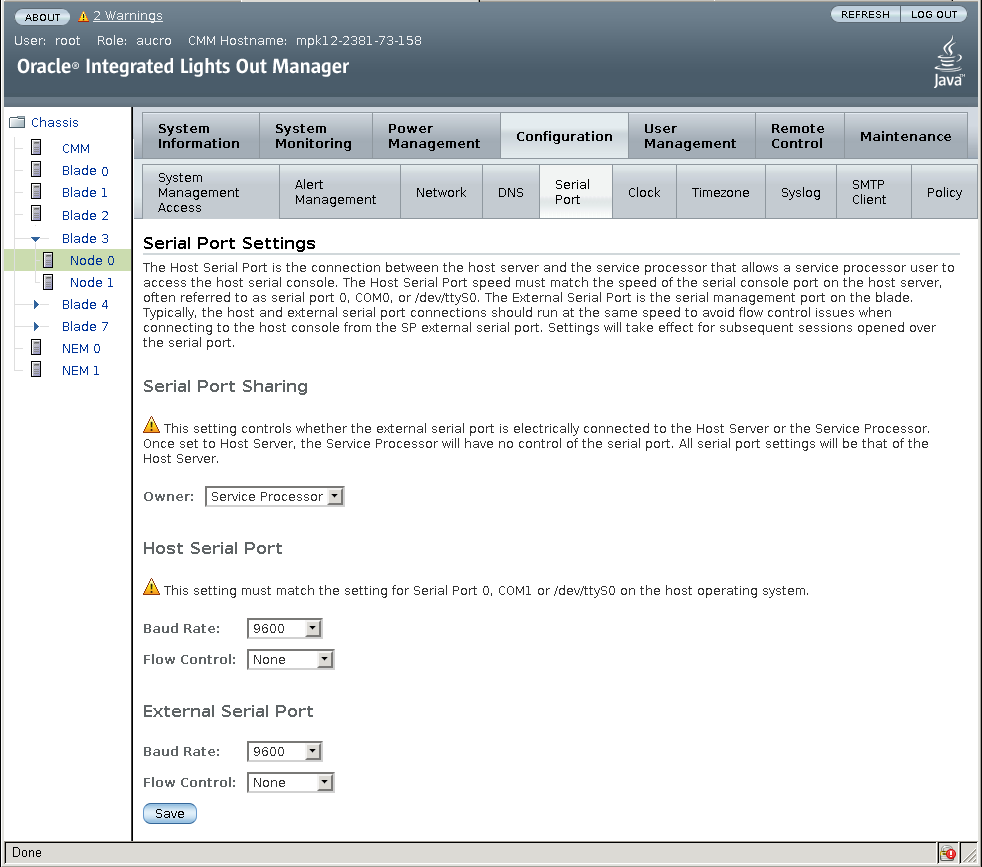Select Blade 7 in the tree

pyautogui.click(x=85, y=326)
